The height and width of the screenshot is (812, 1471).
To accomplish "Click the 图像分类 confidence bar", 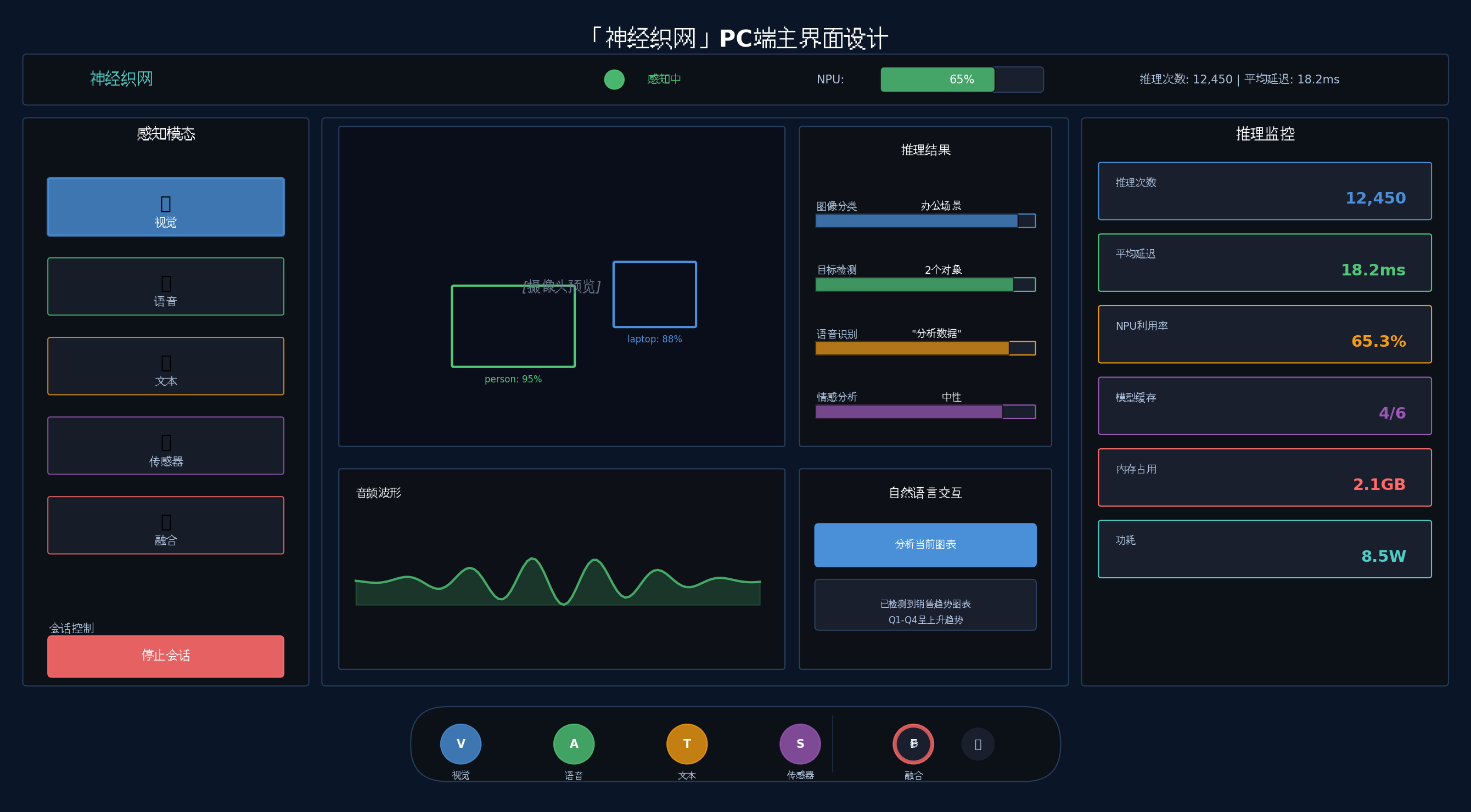I will coord(925,221).
